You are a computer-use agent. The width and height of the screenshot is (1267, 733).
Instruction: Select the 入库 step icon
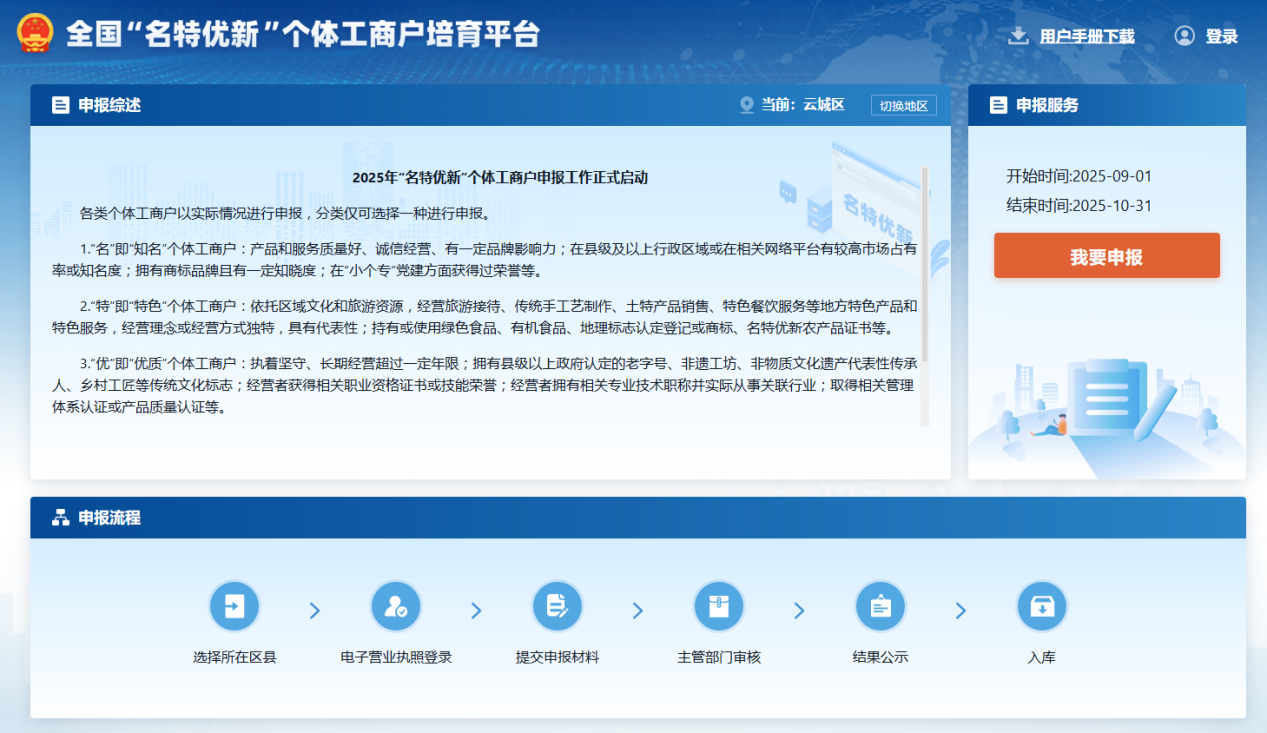click(1041, 606)
